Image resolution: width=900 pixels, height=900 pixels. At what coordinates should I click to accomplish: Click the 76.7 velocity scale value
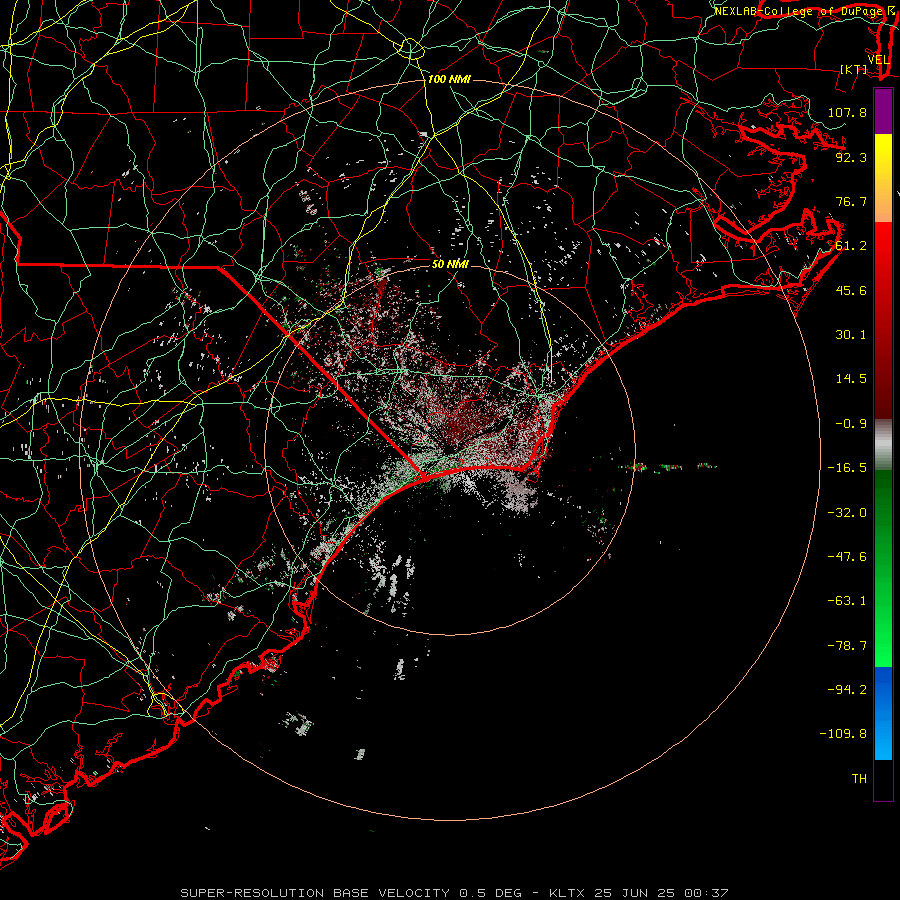pos(851,201)
